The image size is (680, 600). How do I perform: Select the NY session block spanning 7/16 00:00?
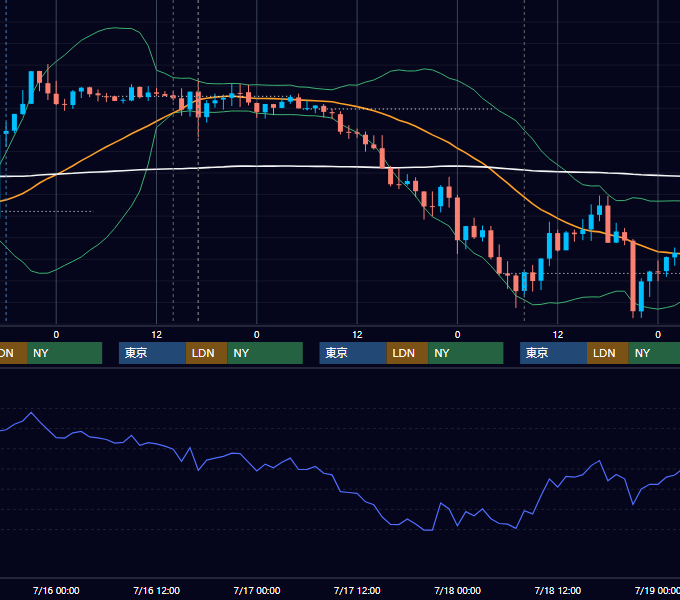point(64,353)
